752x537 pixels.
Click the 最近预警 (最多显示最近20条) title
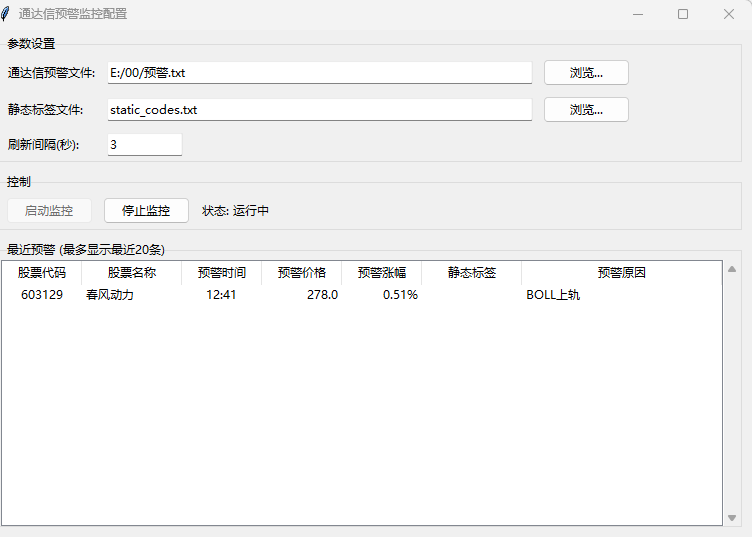click(x=86, y=250)
